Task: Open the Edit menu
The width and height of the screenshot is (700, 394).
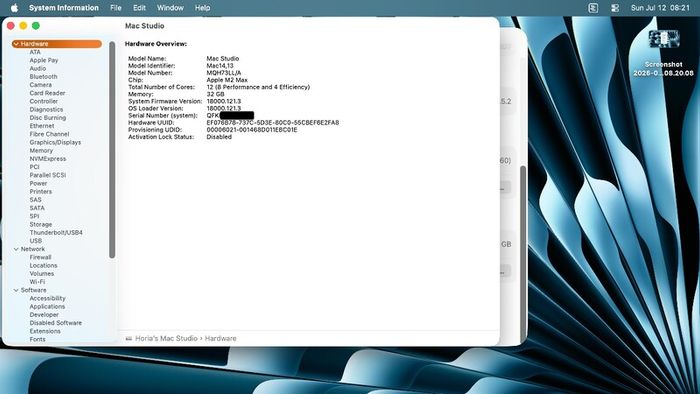Action: click(x=139, y=8)
